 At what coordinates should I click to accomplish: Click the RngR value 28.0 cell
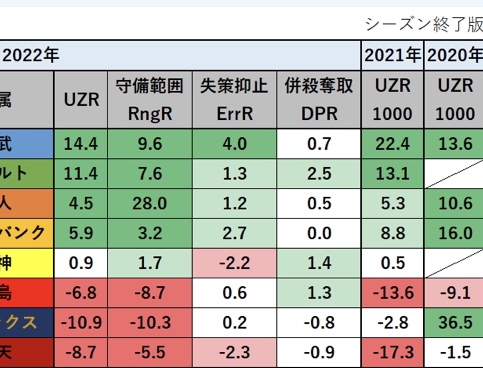coord(150,203)
